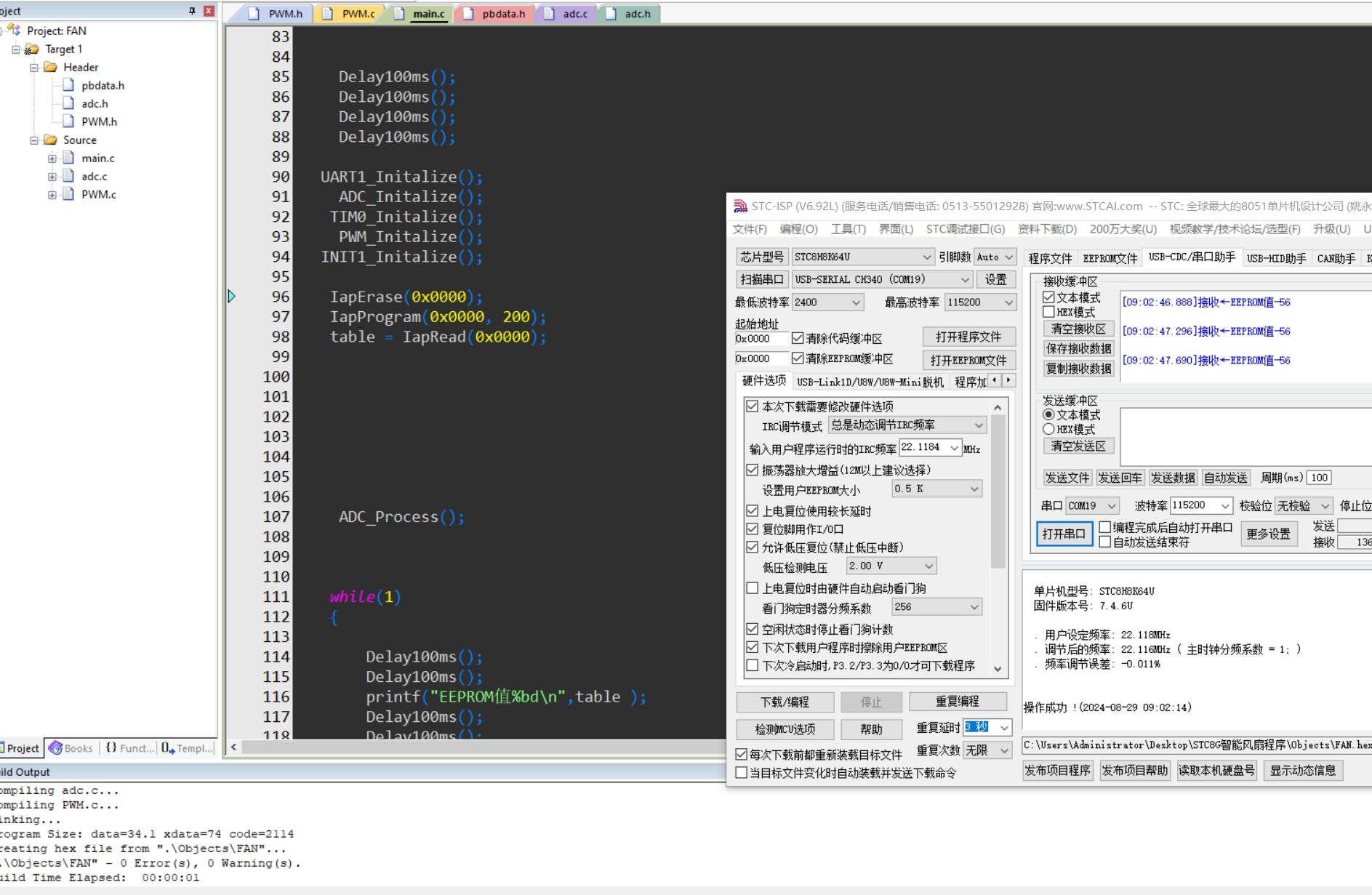Toggle the 清除代码缓冲区 checkbox

pyautogui.click(x=798, y=338)
